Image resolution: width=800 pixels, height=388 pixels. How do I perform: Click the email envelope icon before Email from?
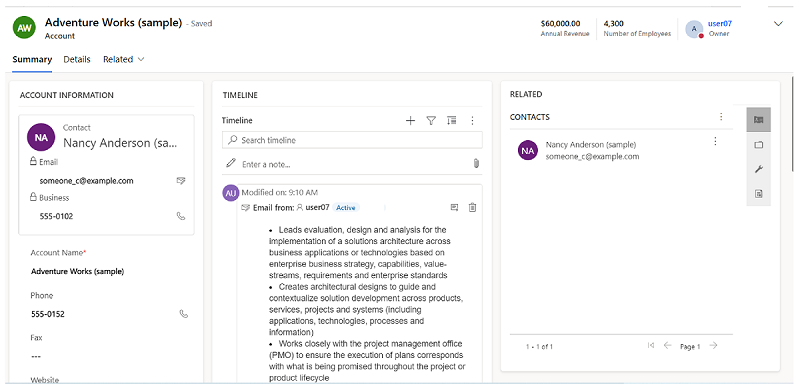click(x=245, y=208)
